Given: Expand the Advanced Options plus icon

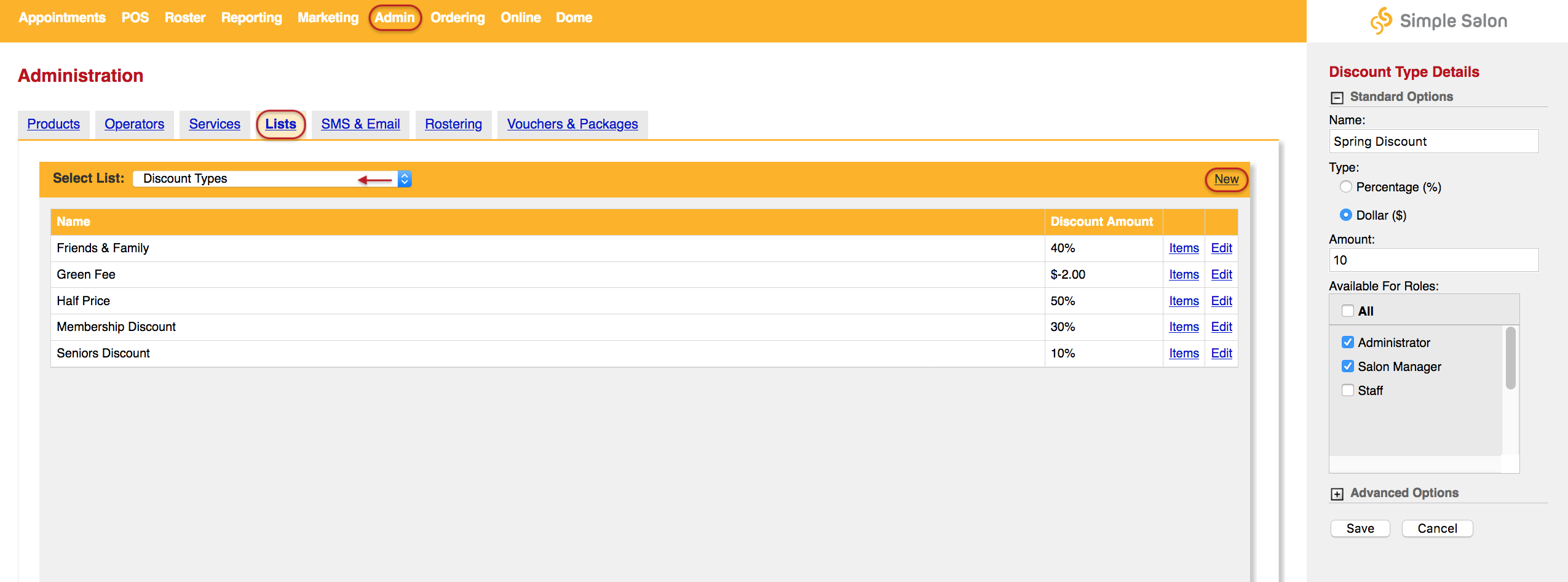Looking at the screenshot, I should tap(1337, 494).
